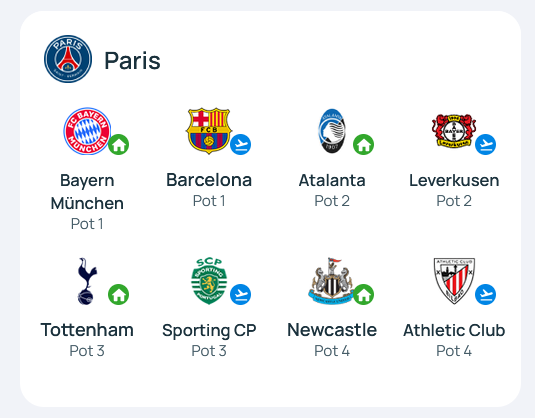Open the Bayer Leverkusen crest
The image size is (535, 418).
[x=454, y=131]
